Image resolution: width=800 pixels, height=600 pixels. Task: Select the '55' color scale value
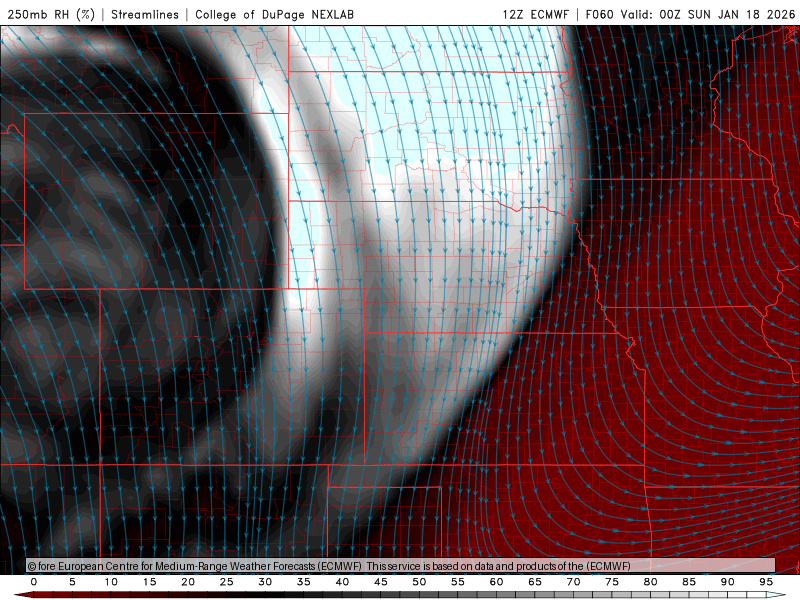click(458, 582)
